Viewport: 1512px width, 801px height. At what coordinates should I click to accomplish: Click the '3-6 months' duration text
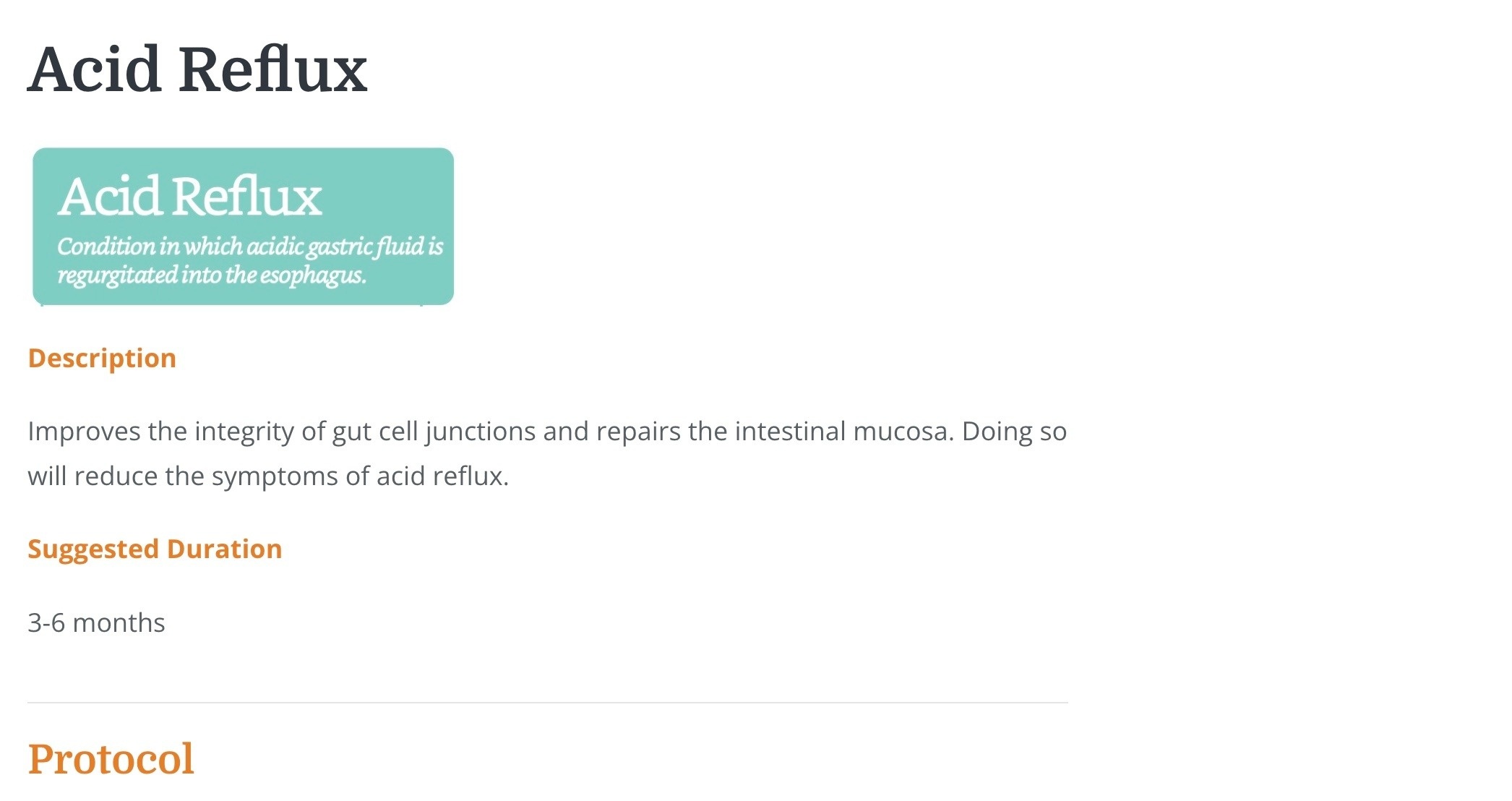click(96, 623)
